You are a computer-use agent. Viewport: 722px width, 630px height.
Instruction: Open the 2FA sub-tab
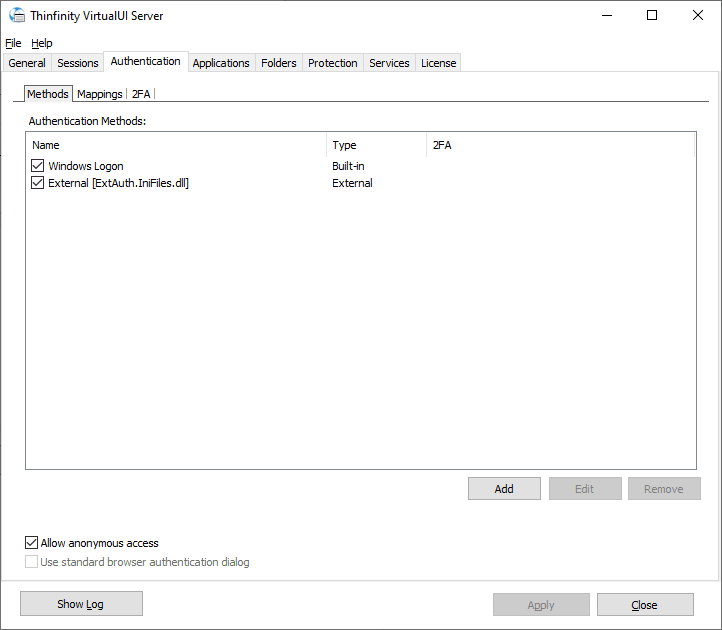click(x=141, y=94)
